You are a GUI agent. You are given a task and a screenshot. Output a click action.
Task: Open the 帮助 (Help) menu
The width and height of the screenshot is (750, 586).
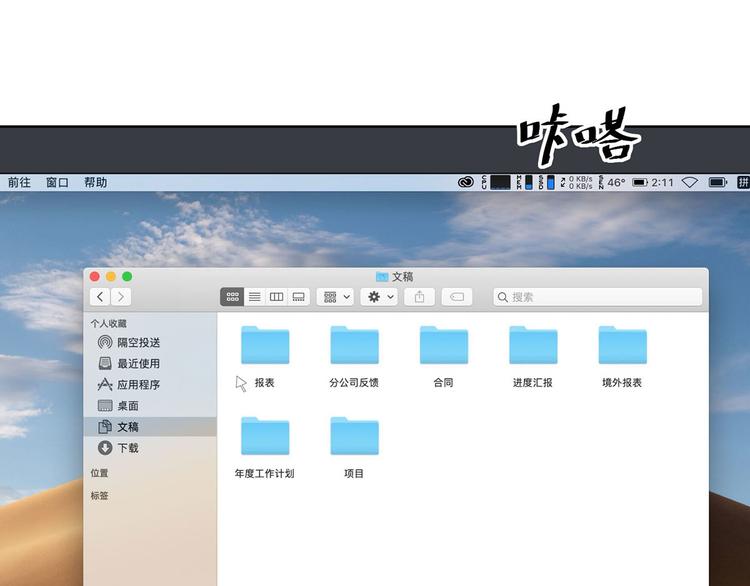[95, 183]
